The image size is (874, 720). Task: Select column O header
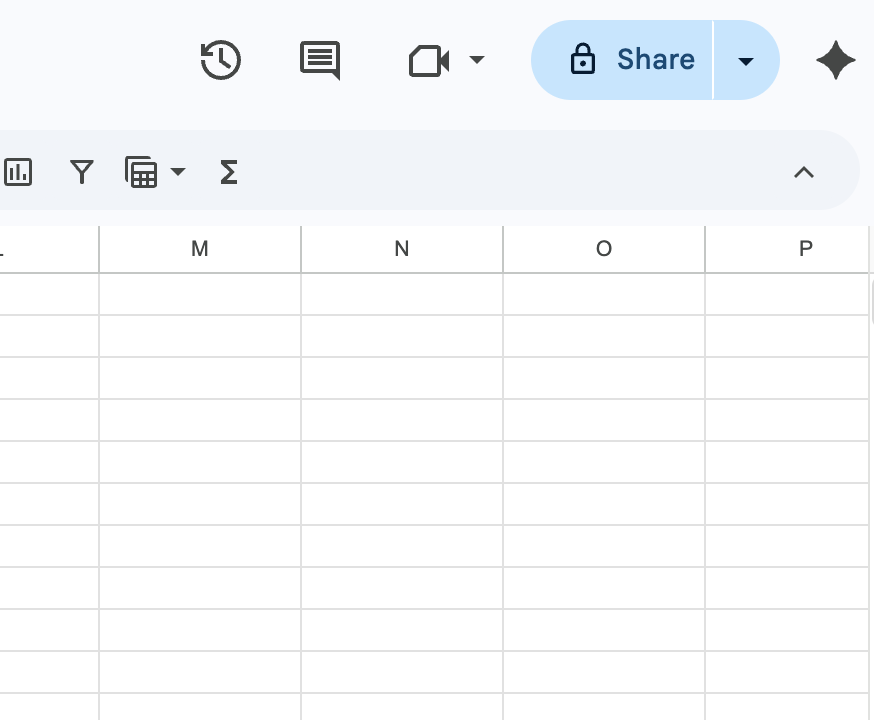[x=604, y=249]
